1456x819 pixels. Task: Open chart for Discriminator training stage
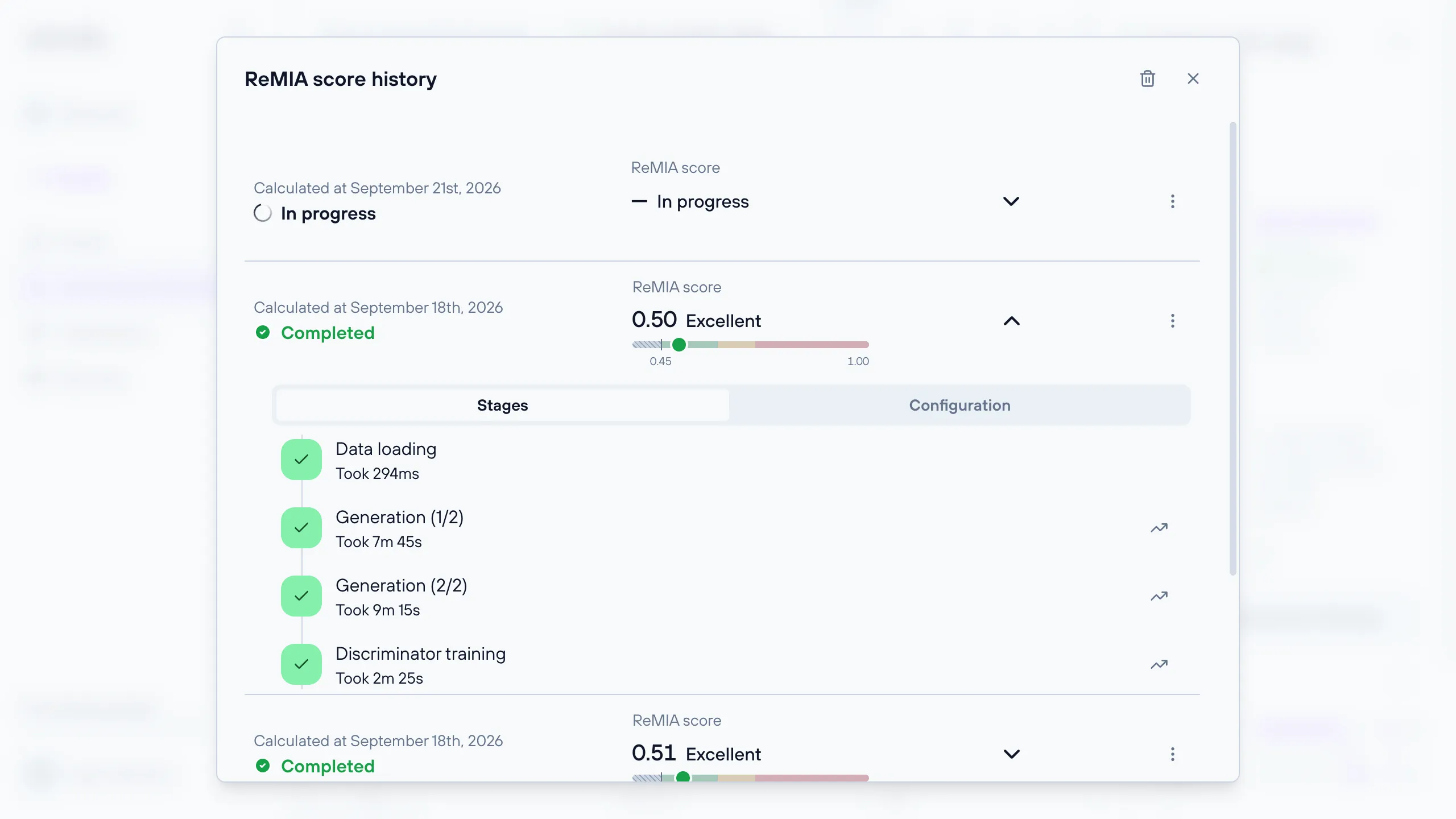(x=1159, y=664)
